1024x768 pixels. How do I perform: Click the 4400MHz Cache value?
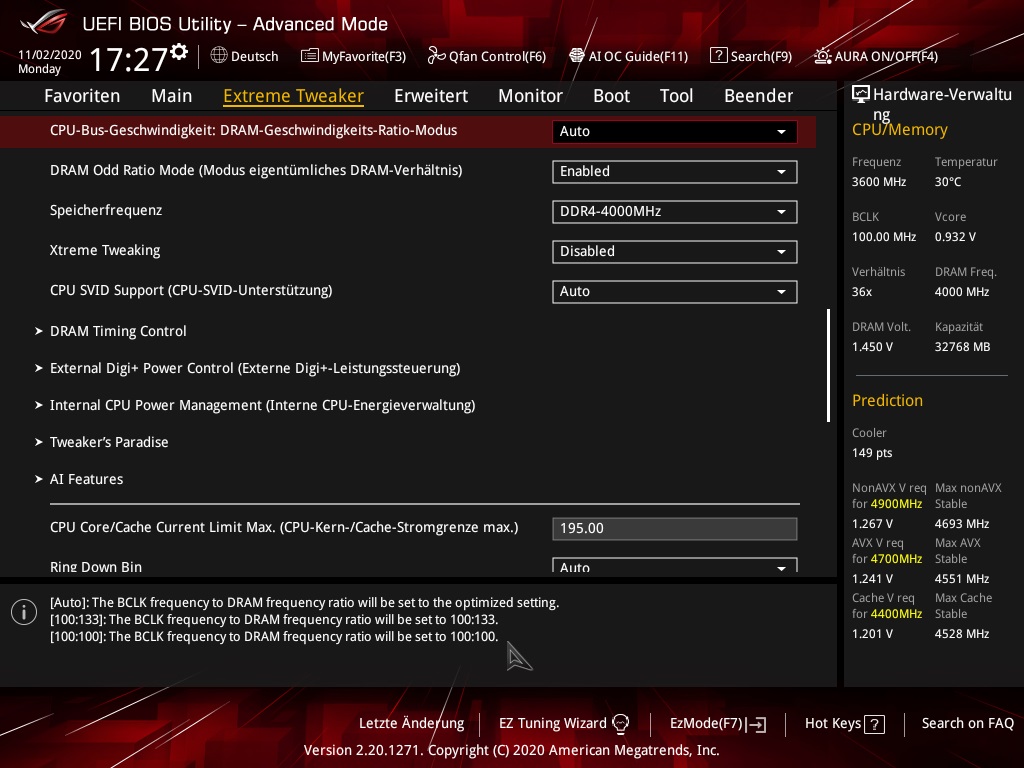point(896,614)
